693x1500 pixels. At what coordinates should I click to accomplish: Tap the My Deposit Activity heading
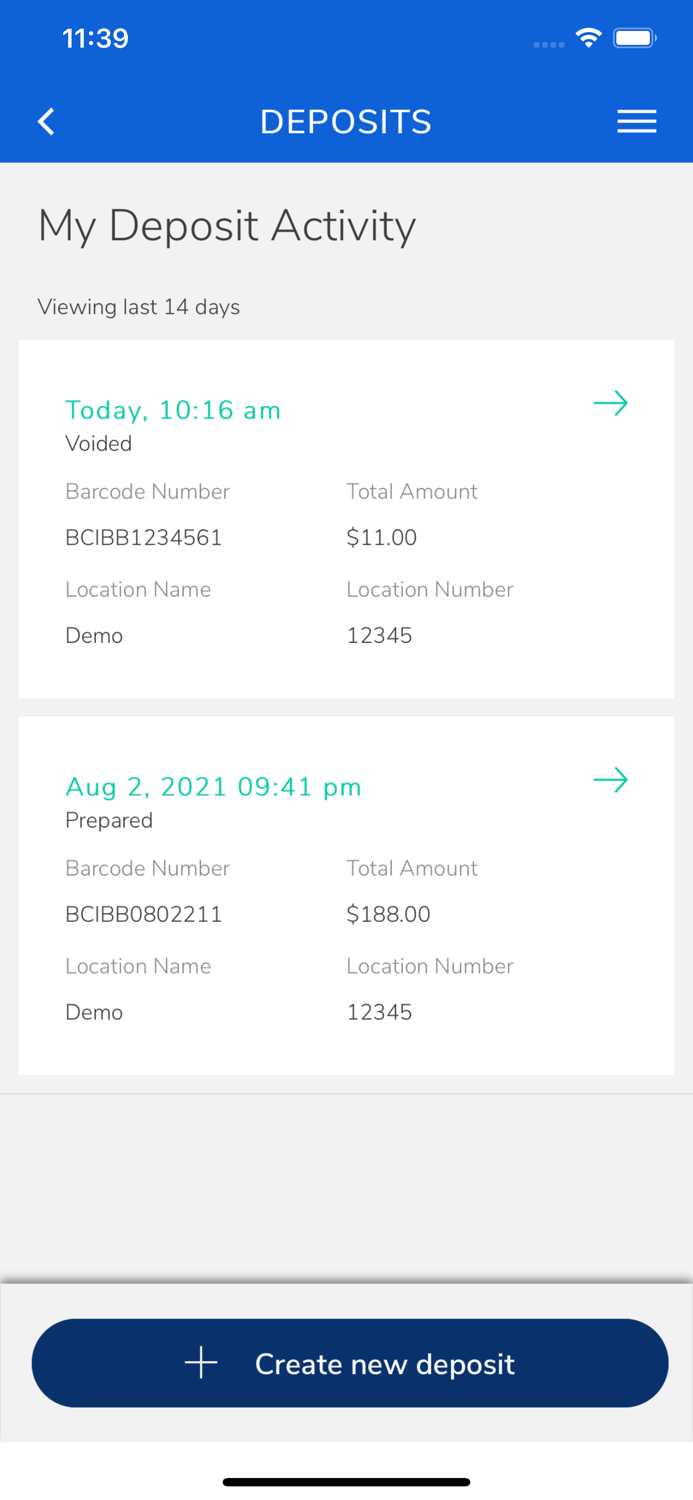click(x=227, y=226)
